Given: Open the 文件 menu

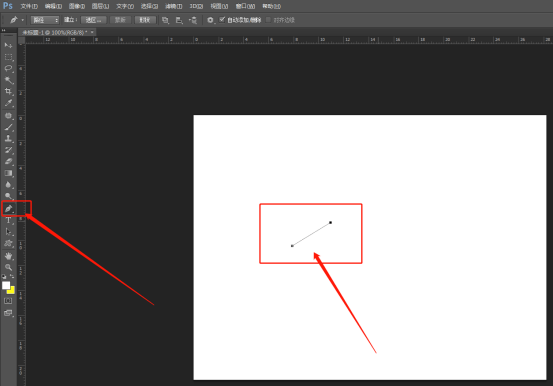Looking at the screenshot, I should click(29, 6).
